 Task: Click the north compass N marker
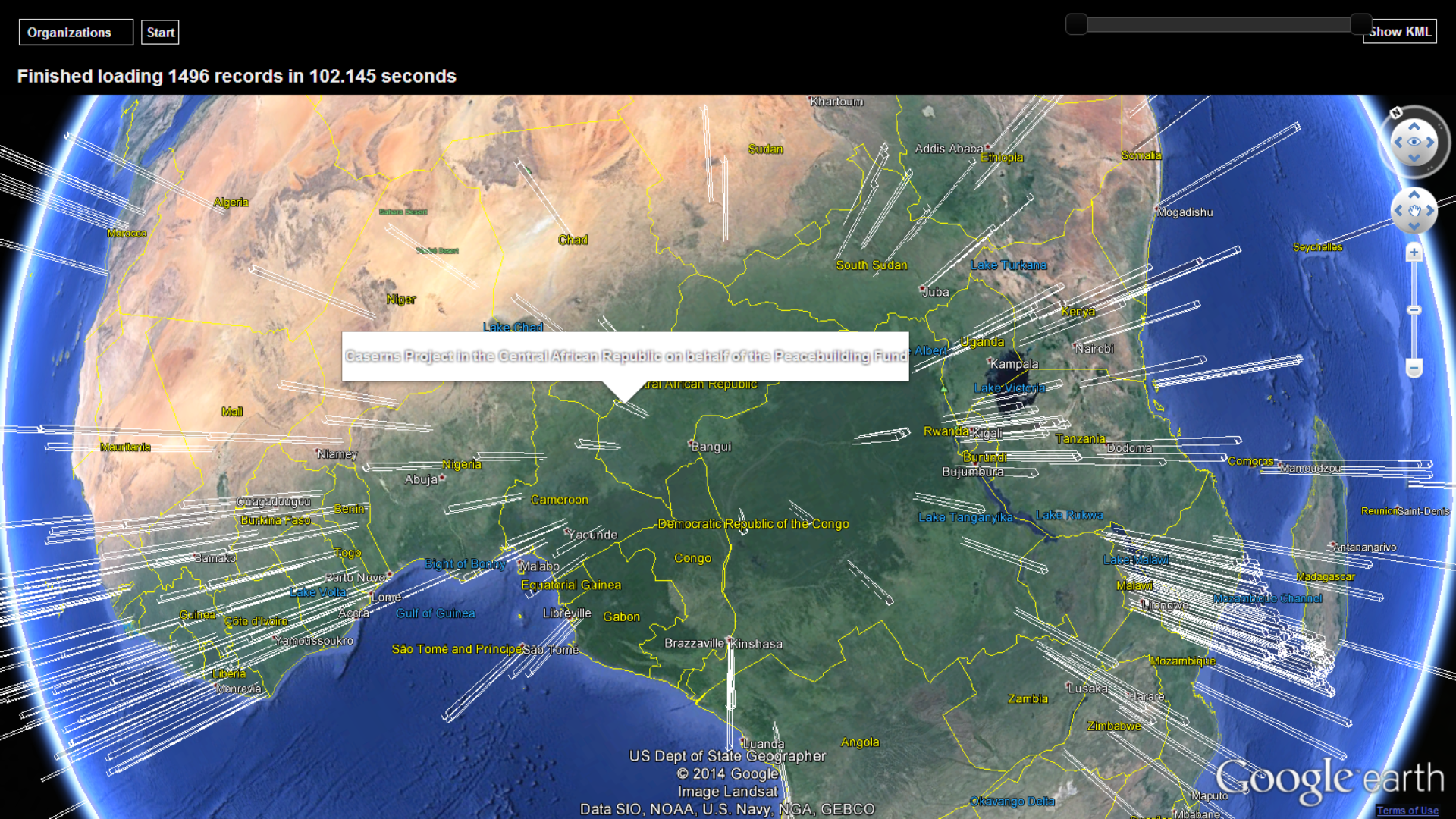(1396, 113)
